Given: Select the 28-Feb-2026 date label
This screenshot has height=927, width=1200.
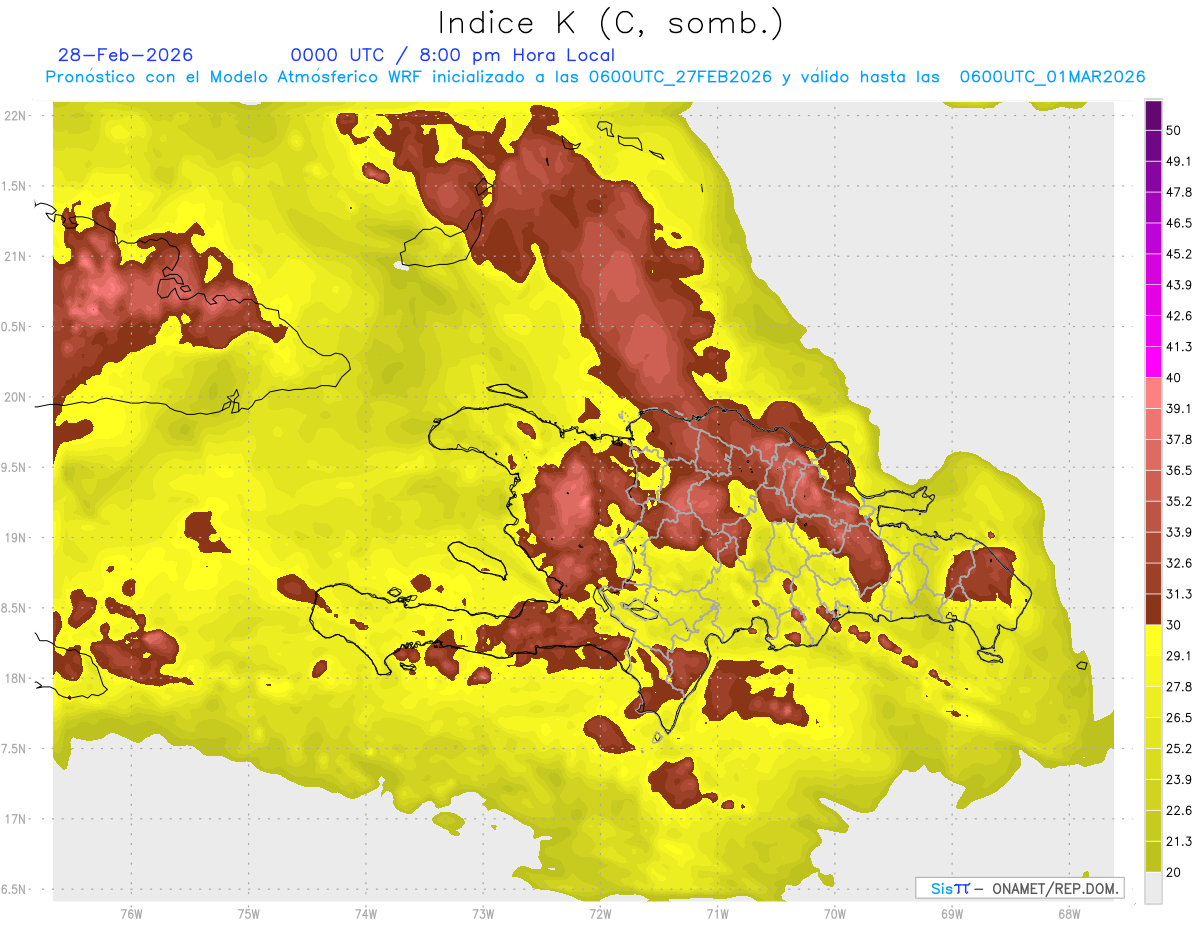Looking at the screenshot, I should click(126, 55).
